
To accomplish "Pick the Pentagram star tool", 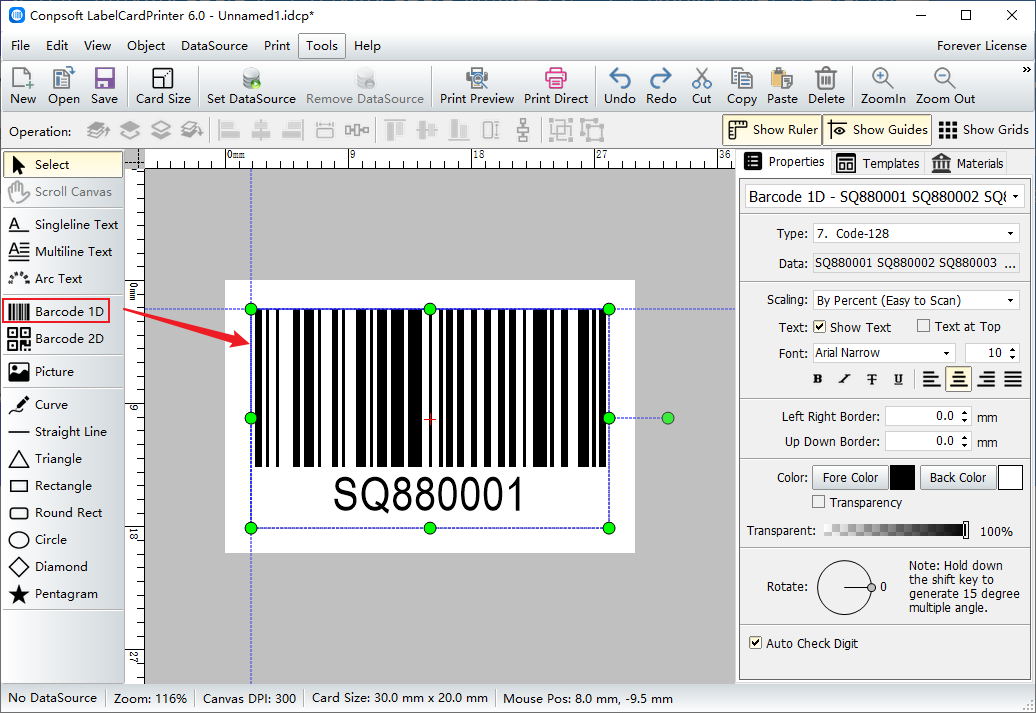I will point(63,594).
